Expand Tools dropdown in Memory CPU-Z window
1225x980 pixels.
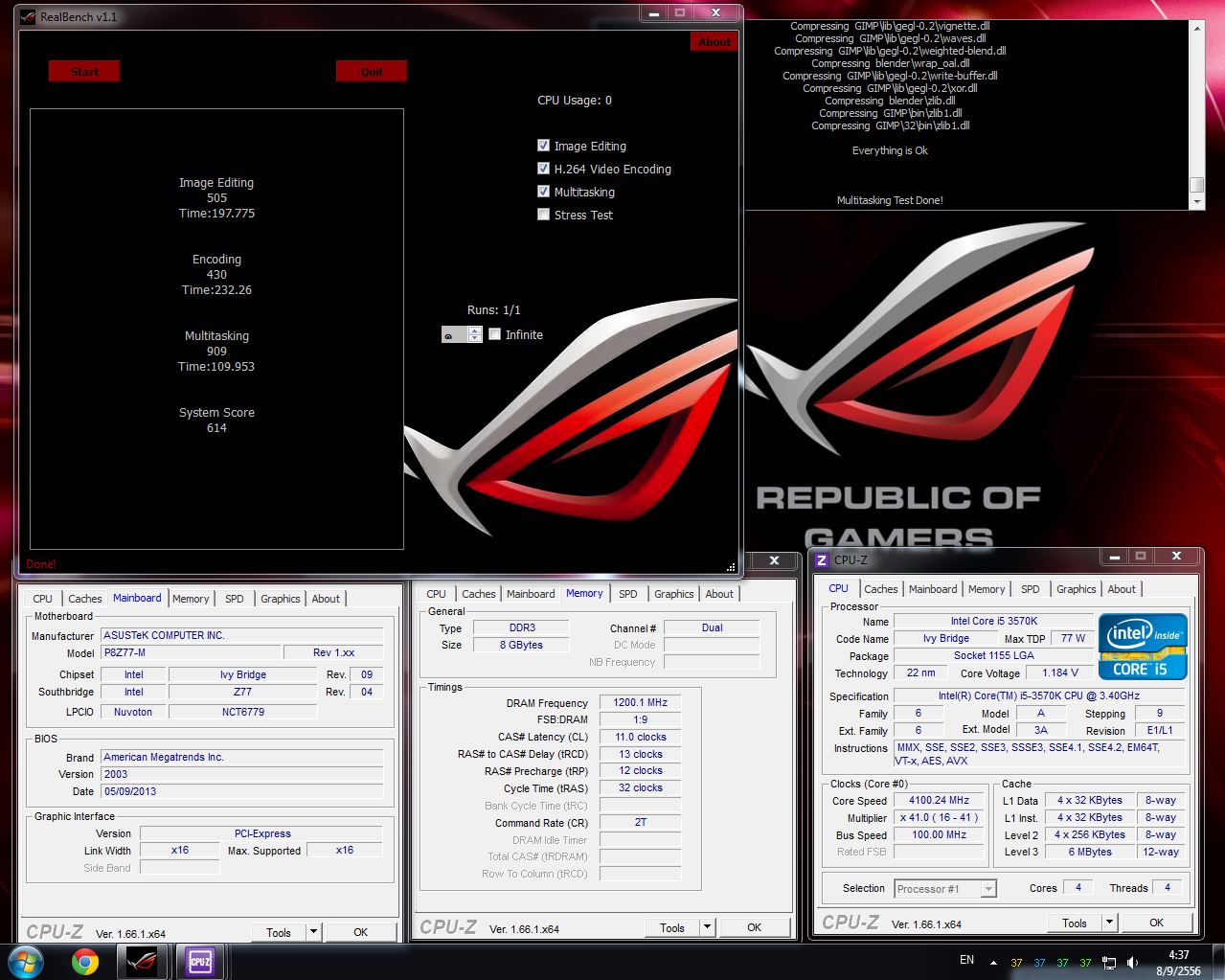coord(706,927)
